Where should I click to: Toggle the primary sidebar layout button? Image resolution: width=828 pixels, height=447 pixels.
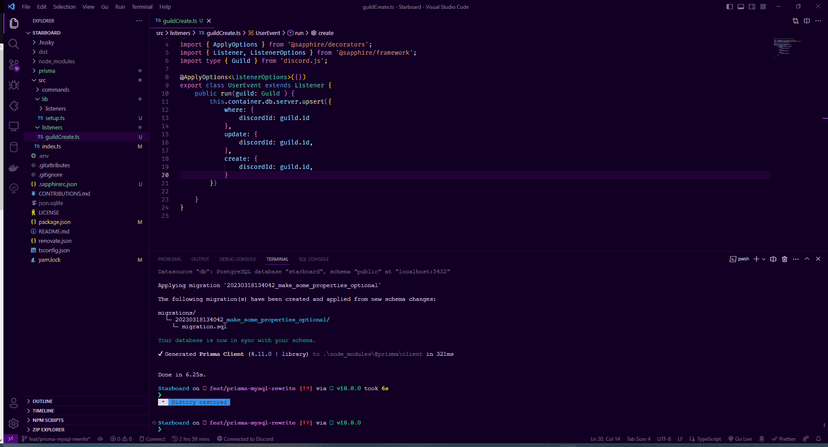(730, 7)
